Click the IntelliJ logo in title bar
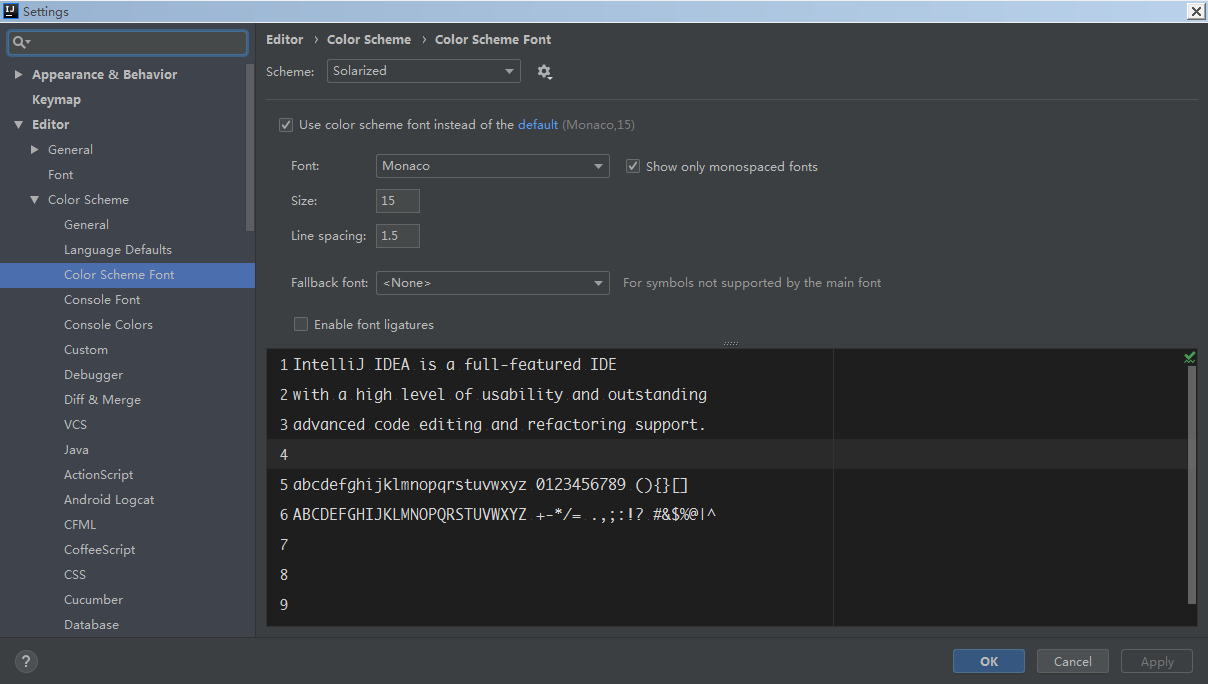 [x=10, y=11]
